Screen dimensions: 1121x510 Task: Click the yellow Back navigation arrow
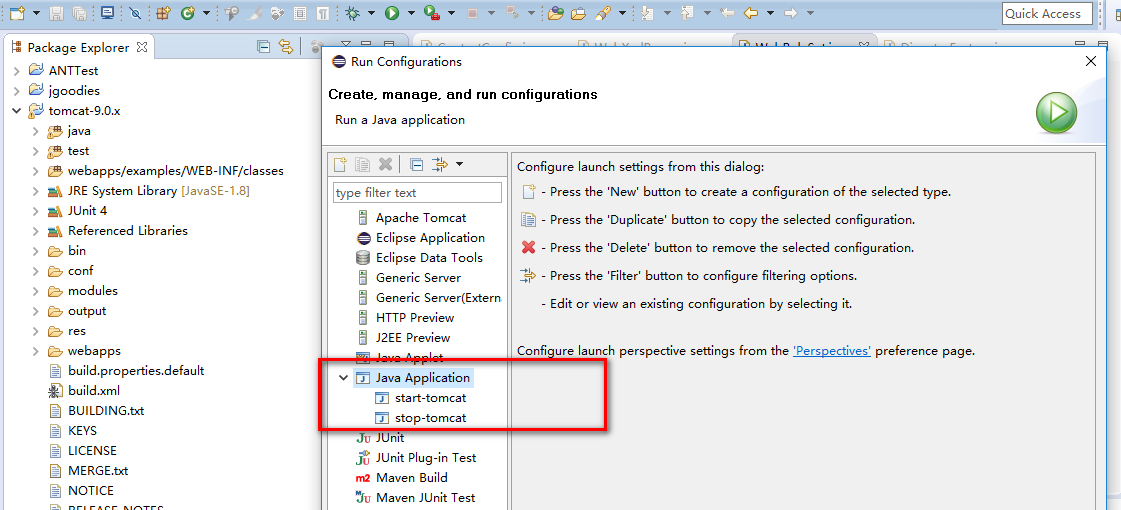click(x=751, y=12)
